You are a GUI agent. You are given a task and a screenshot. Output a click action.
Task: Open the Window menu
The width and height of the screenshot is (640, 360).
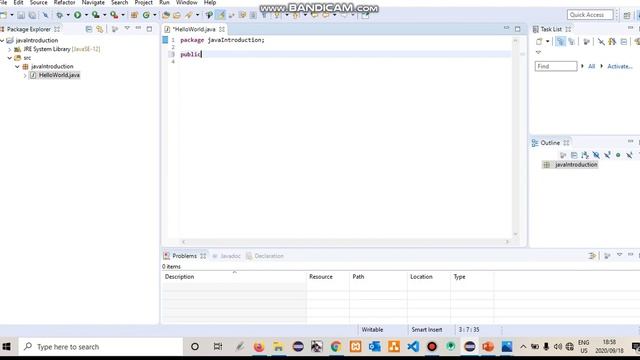coord(187,2)
